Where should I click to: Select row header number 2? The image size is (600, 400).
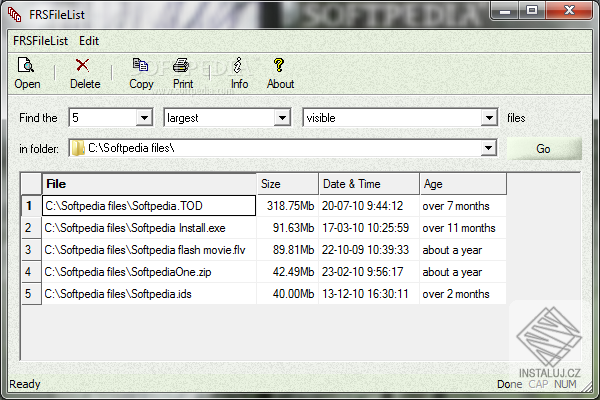pyautogui.click(x=31, y=228)
